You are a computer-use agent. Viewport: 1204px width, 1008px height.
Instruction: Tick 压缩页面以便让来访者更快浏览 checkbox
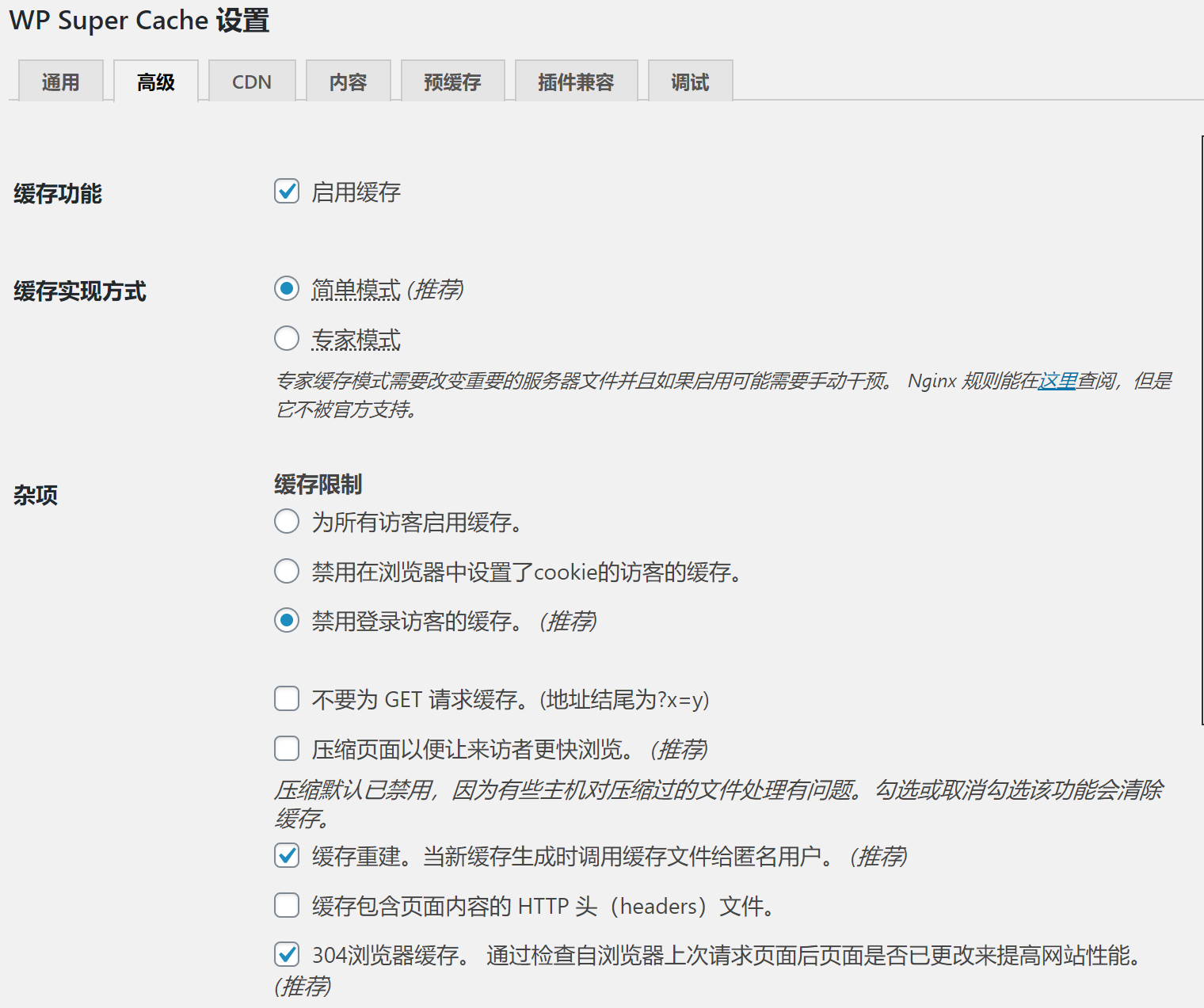[x=287, y=748]
